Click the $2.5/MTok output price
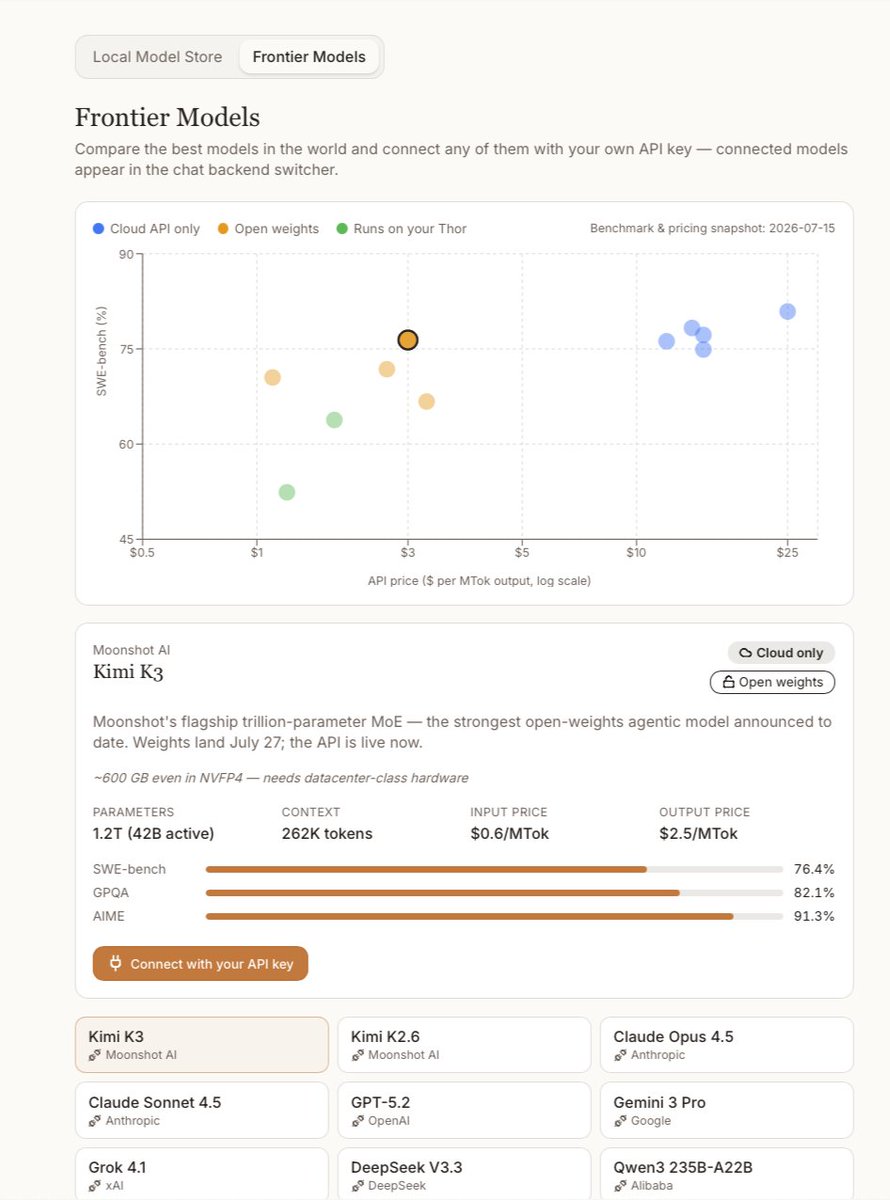 tap(699, 833)
